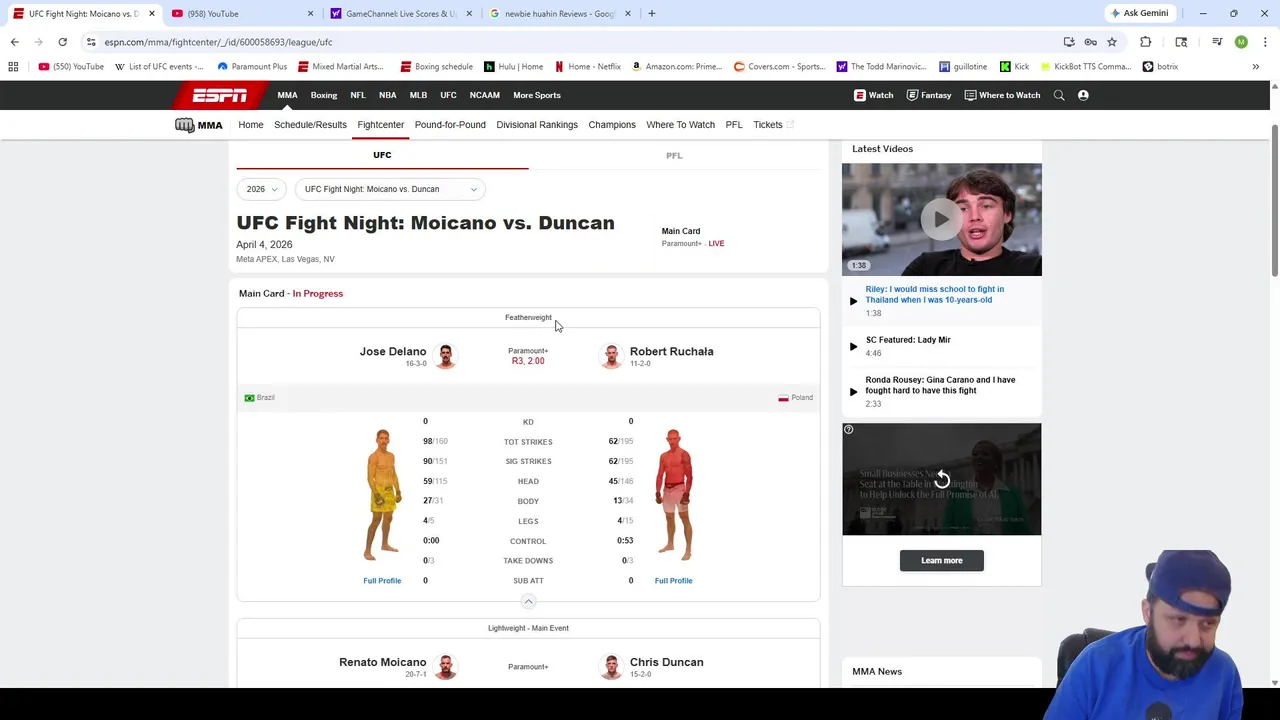This screenshot has width=1280, height=720.
Task: Reload the page
Action: click(x=62, y=42)
